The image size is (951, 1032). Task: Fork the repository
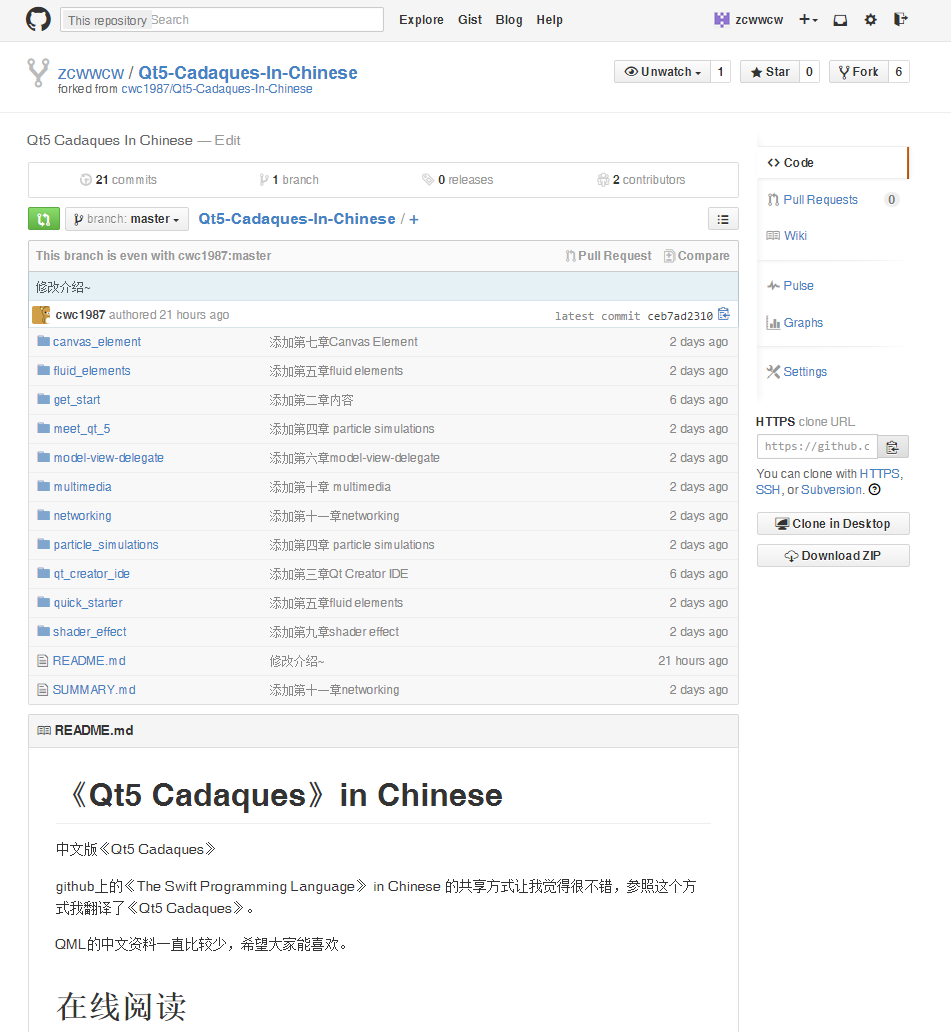pos(859,72)
